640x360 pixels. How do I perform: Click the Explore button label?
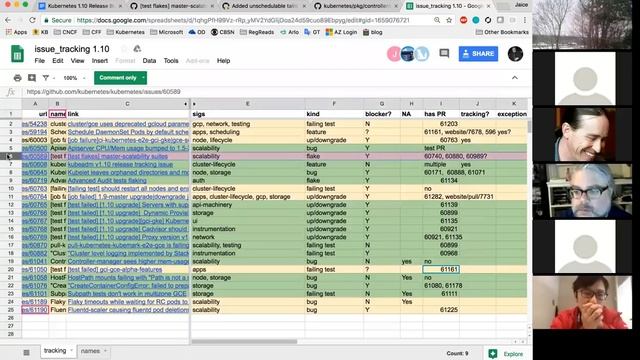coord(513,354)
